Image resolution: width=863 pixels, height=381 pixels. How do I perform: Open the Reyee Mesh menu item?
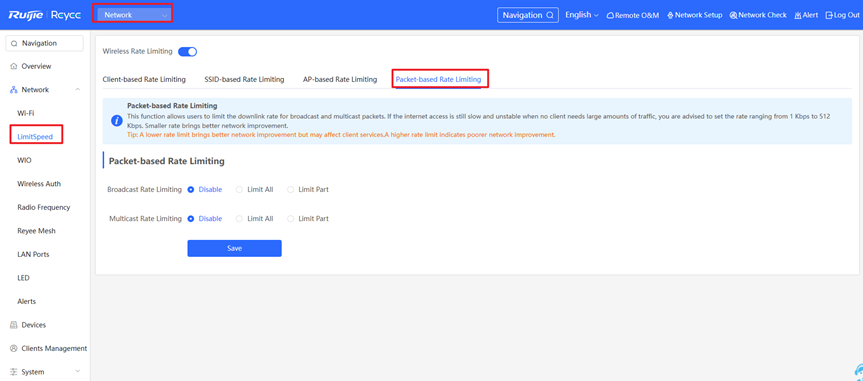[36, 231]
